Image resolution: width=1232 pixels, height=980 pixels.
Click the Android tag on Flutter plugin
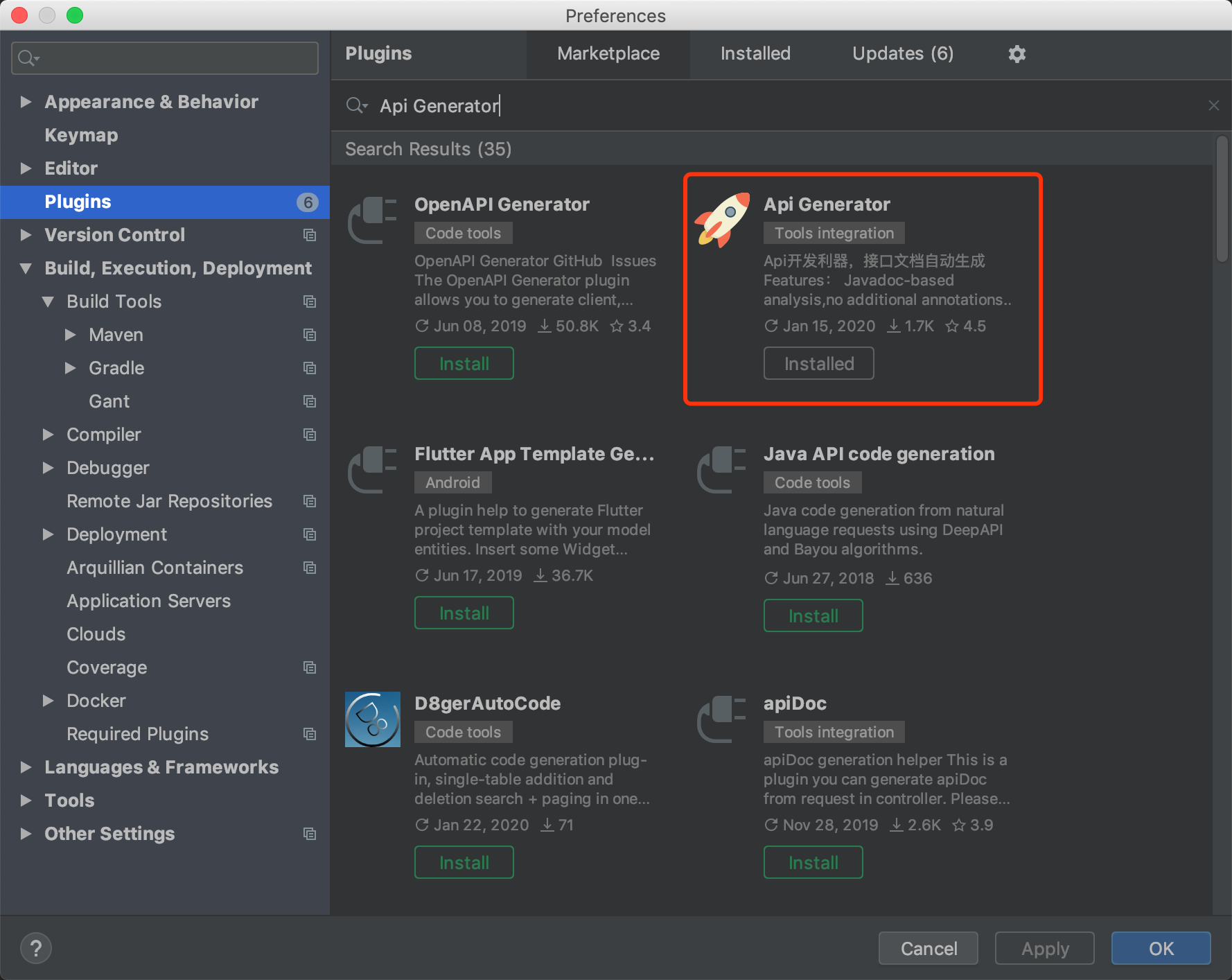[x=452, y=482]
